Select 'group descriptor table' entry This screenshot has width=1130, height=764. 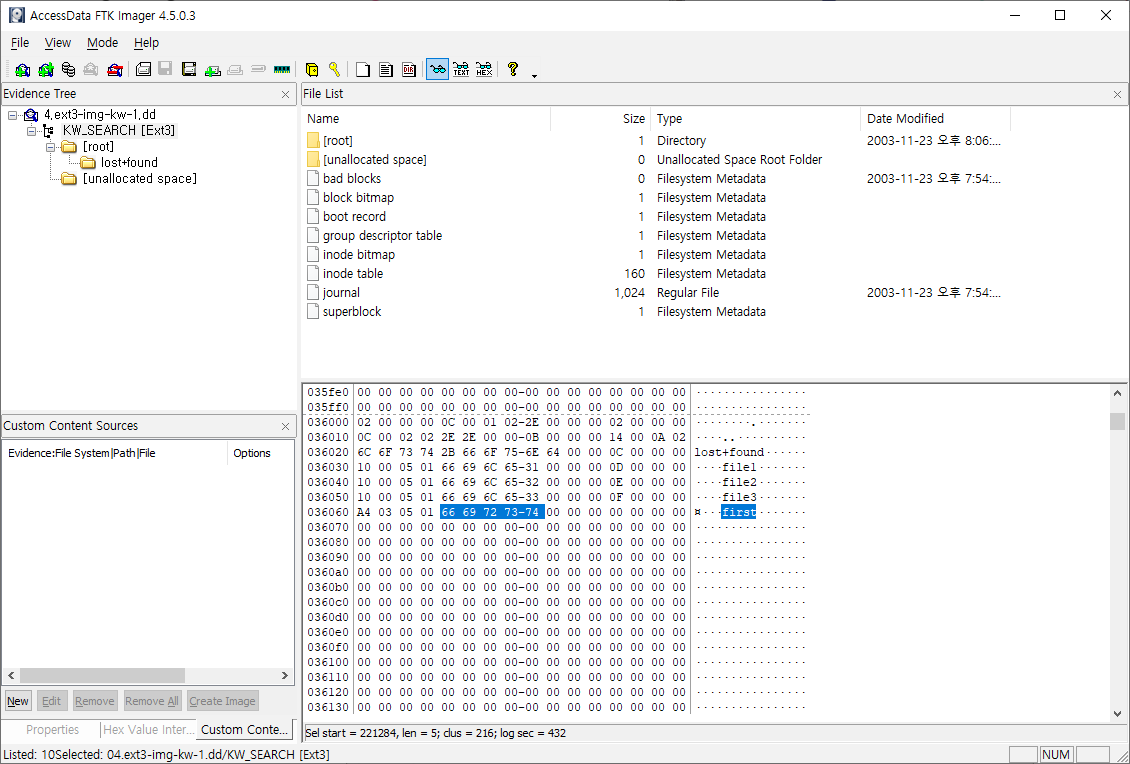pyautogui.click(x=382, y=236)
